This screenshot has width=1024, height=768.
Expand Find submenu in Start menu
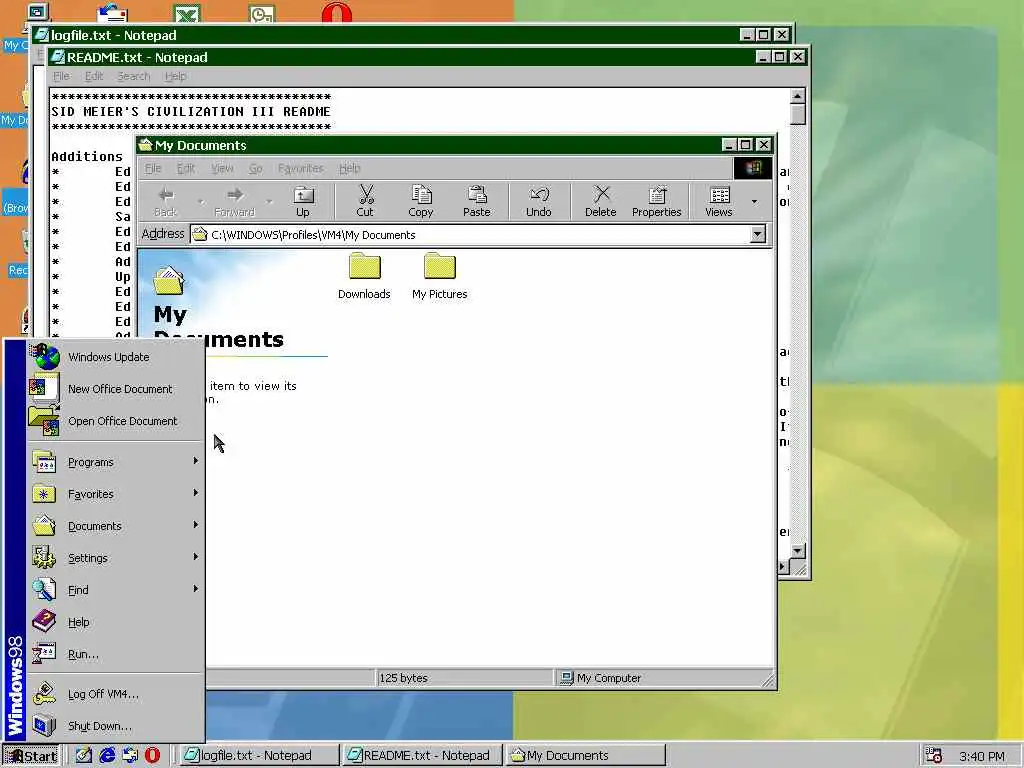point(116,590)
